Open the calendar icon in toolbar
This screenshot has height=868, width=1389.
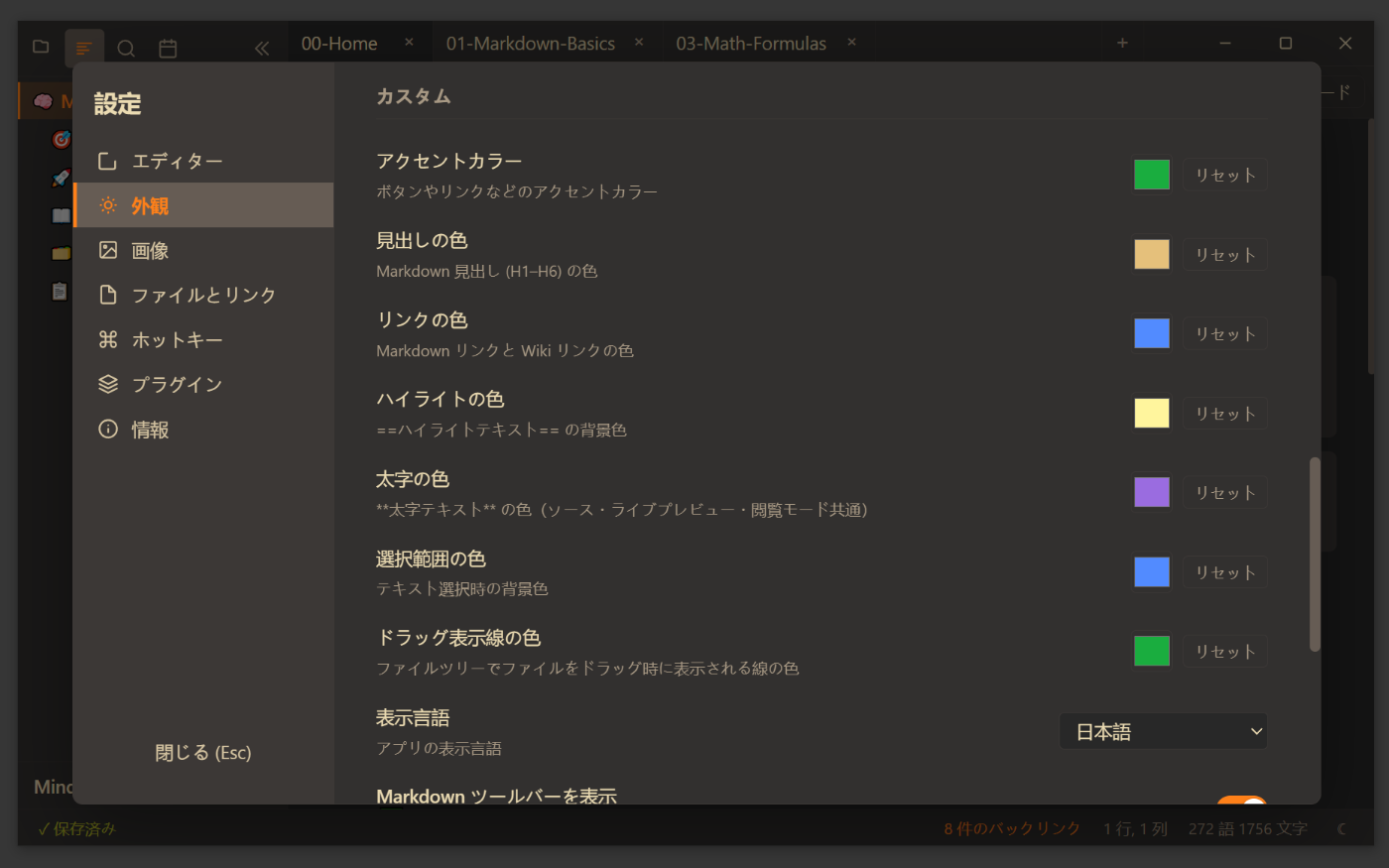(x=168, y=48)
